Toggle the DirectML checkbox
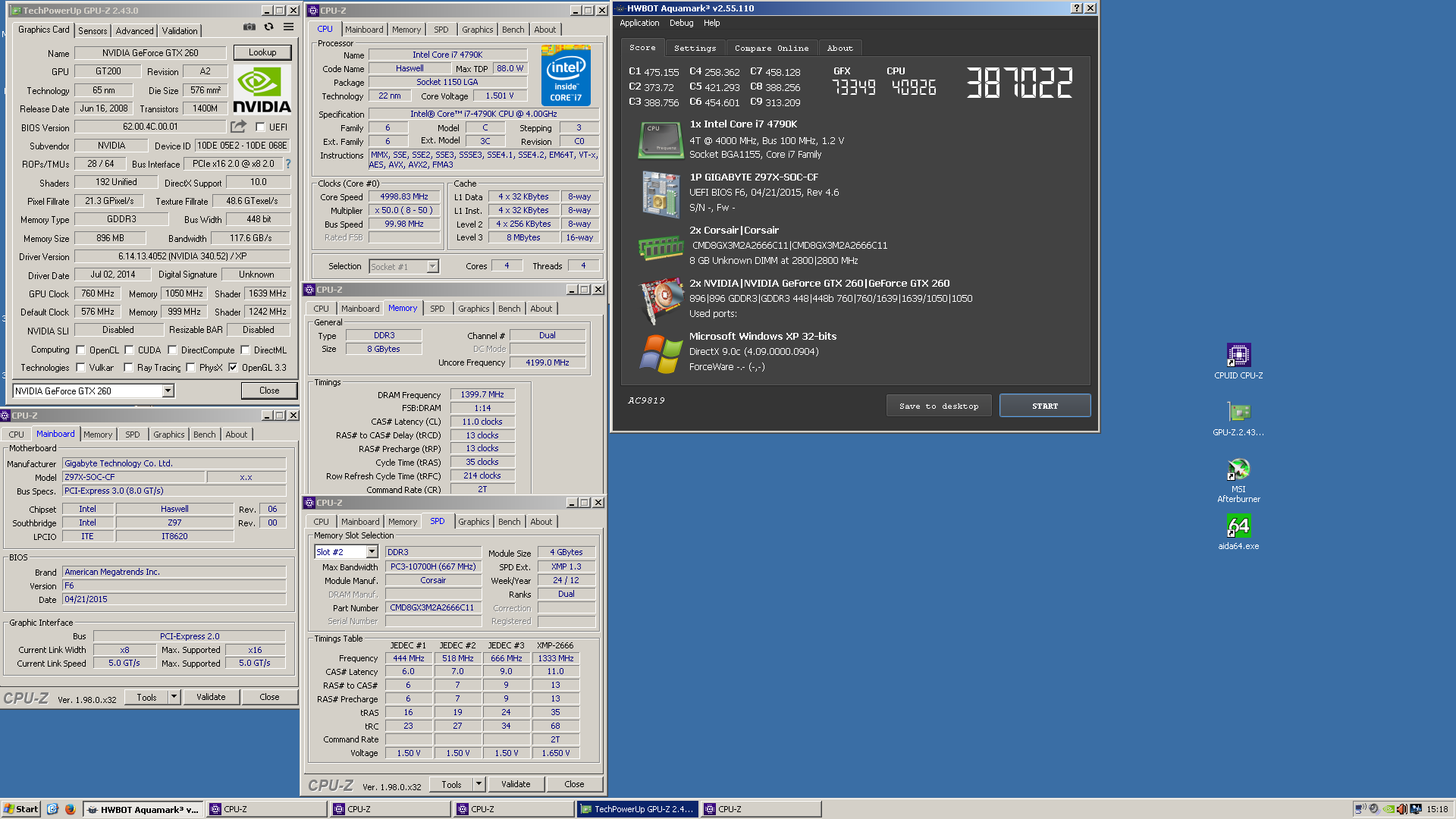 (x=245, y=350)
